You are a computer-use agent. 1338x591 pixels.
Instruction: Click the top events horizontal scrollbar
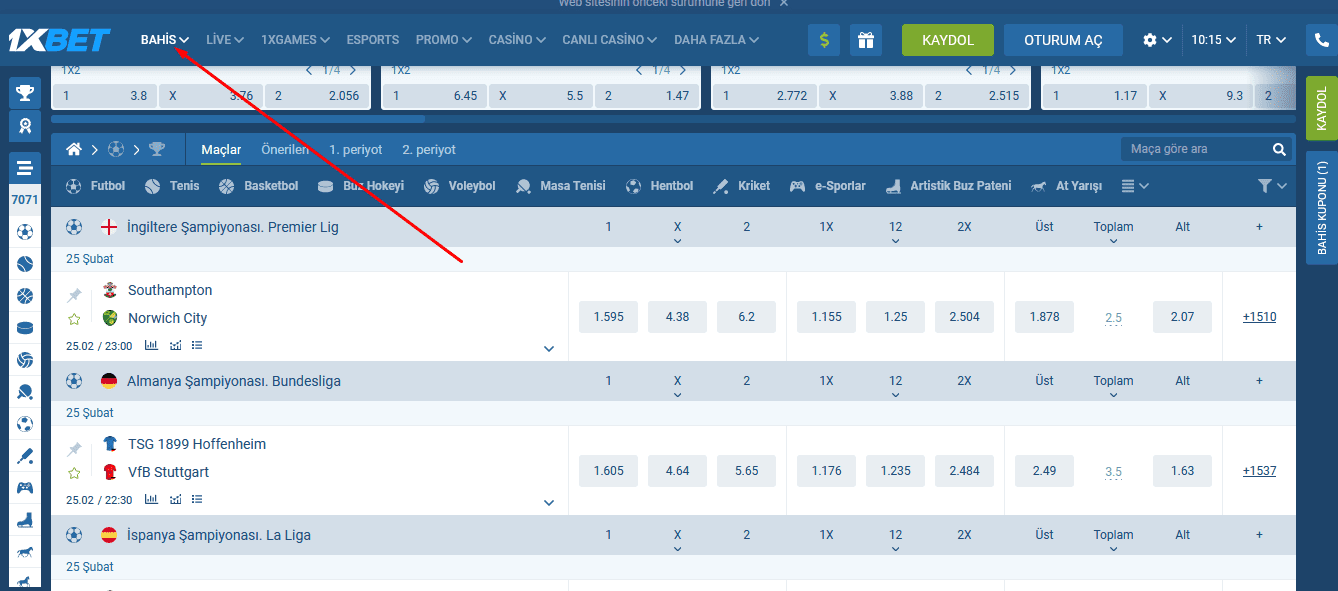click(x=238, y=119)
